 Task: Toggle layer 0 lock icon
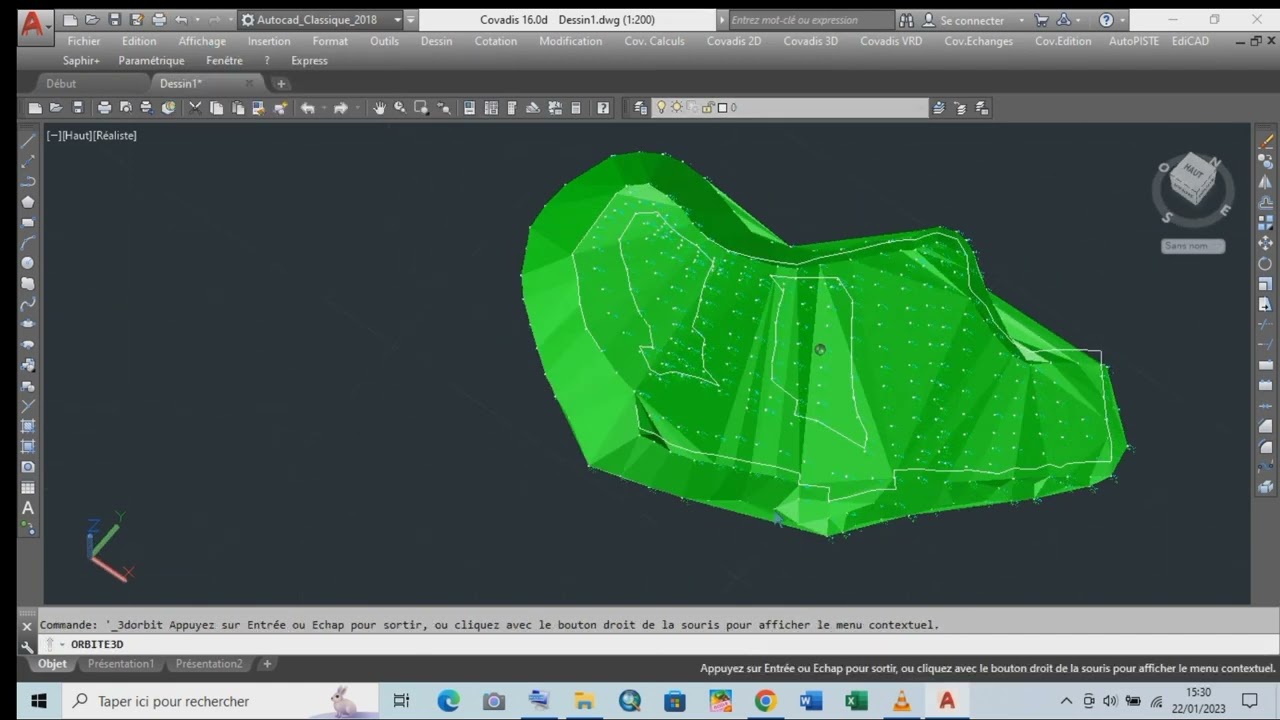click(x=708, y=108)
